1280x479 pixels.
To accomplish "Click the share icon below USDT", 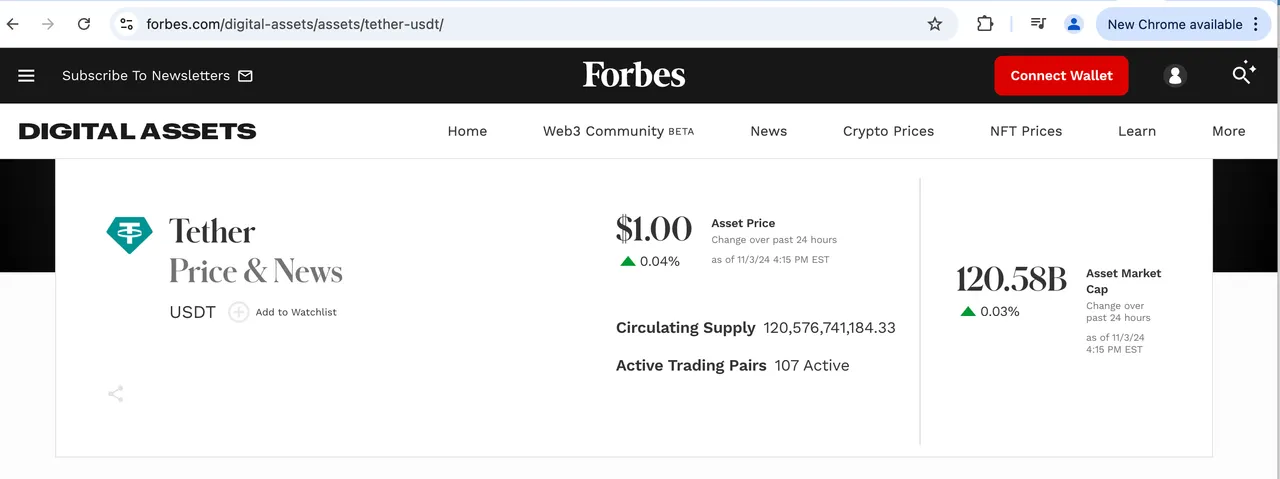I will 116,394.
